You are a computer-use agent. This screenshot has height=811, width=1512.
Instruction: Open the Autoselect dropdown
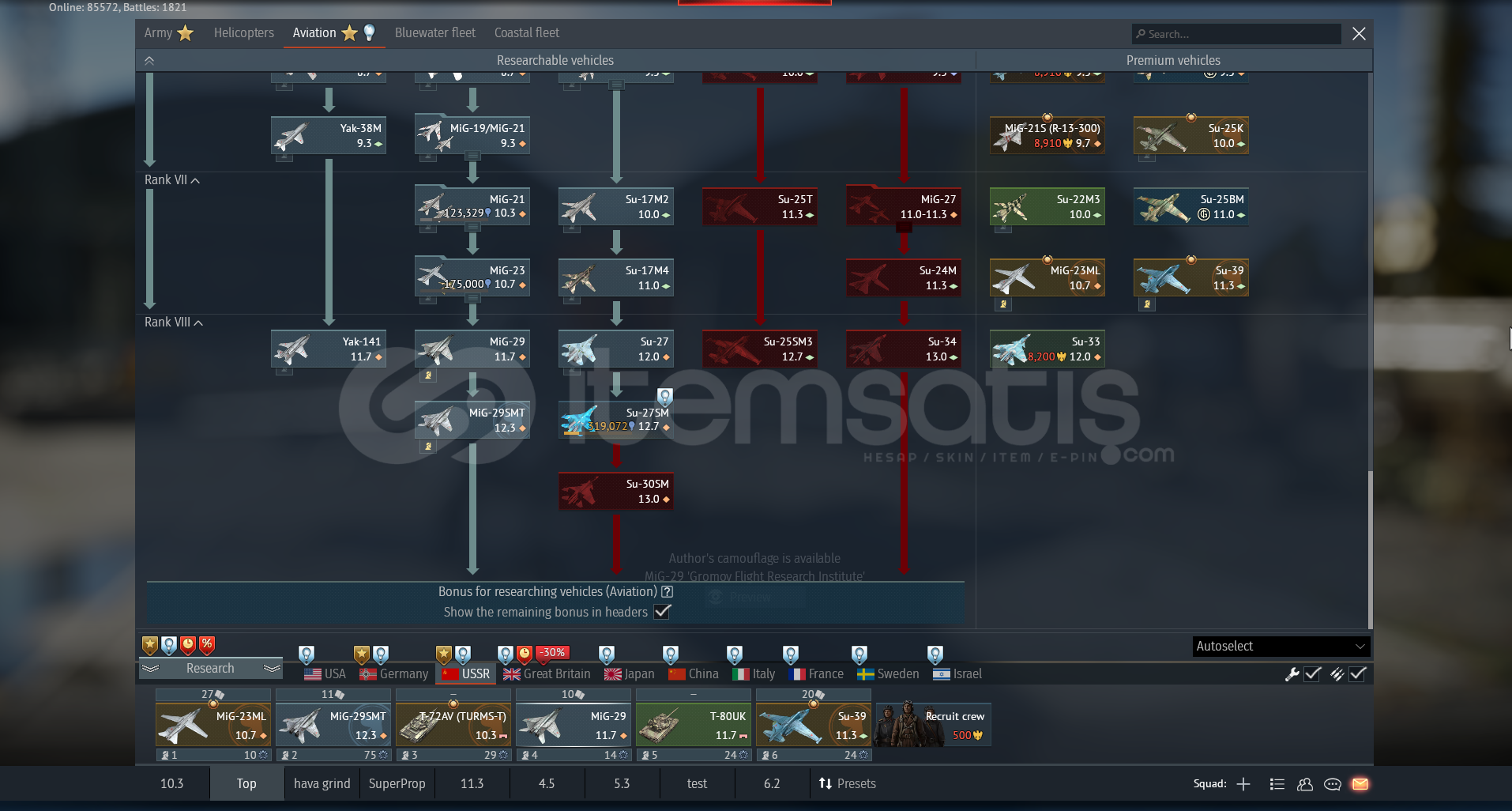[1281, 647]
